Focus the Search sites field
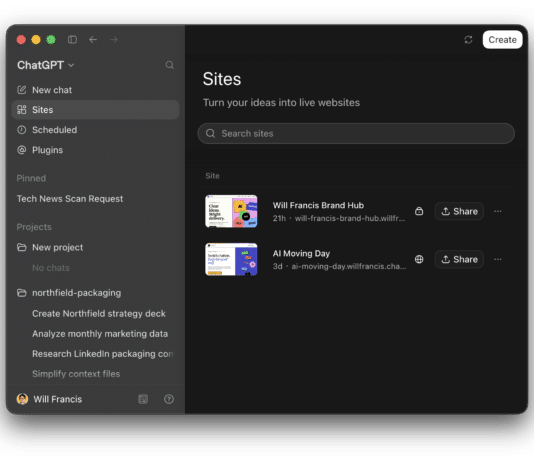Viewport: 534px width, 462px height. (356, 133)
